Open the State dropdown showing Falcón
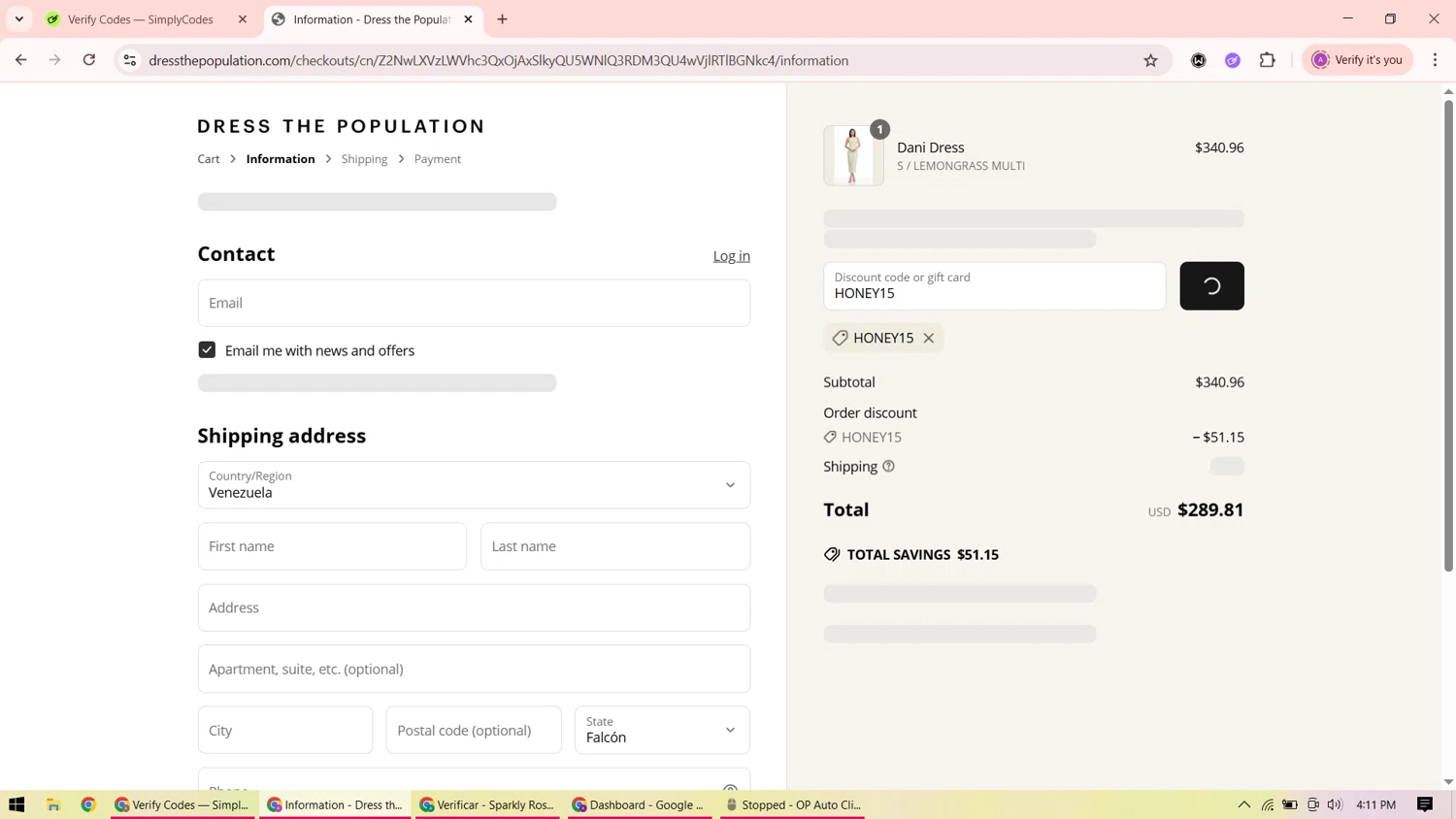The width and height of the screenshot is (1456, 819). pos(662,730)
